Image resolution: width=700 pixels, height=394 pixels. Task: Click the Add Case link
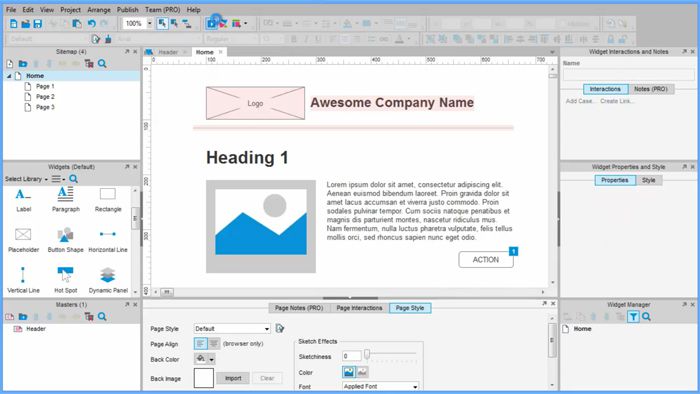tap(579, 101)
